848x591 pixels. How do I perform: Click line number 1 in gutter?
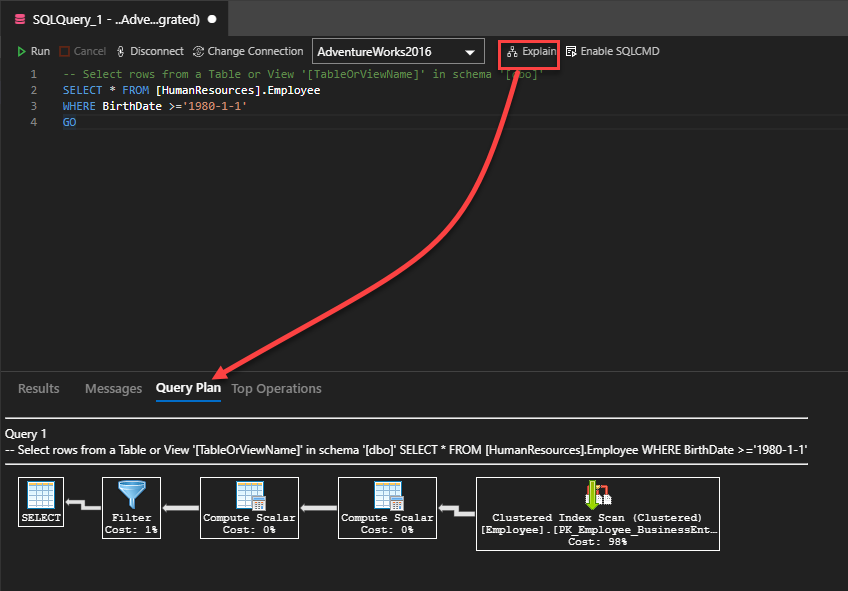34,74
